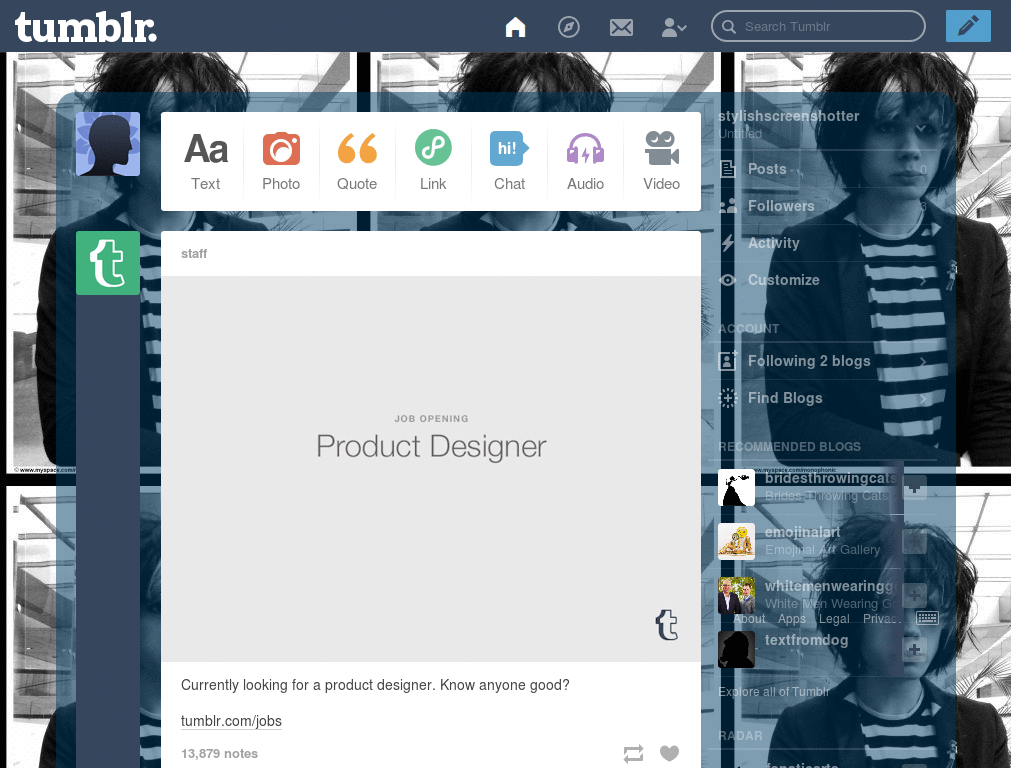Viewport: 1024px width, 768px height.
Task: Create a new Link post
Action: [433, 161]
